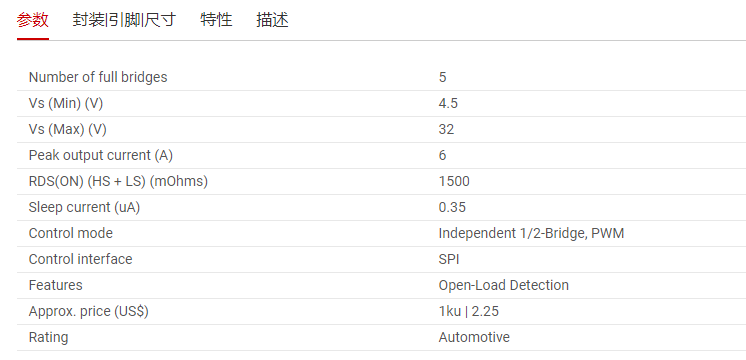
Task: Click the Vs (Max) (V) value 32
Action: [446, 129]
